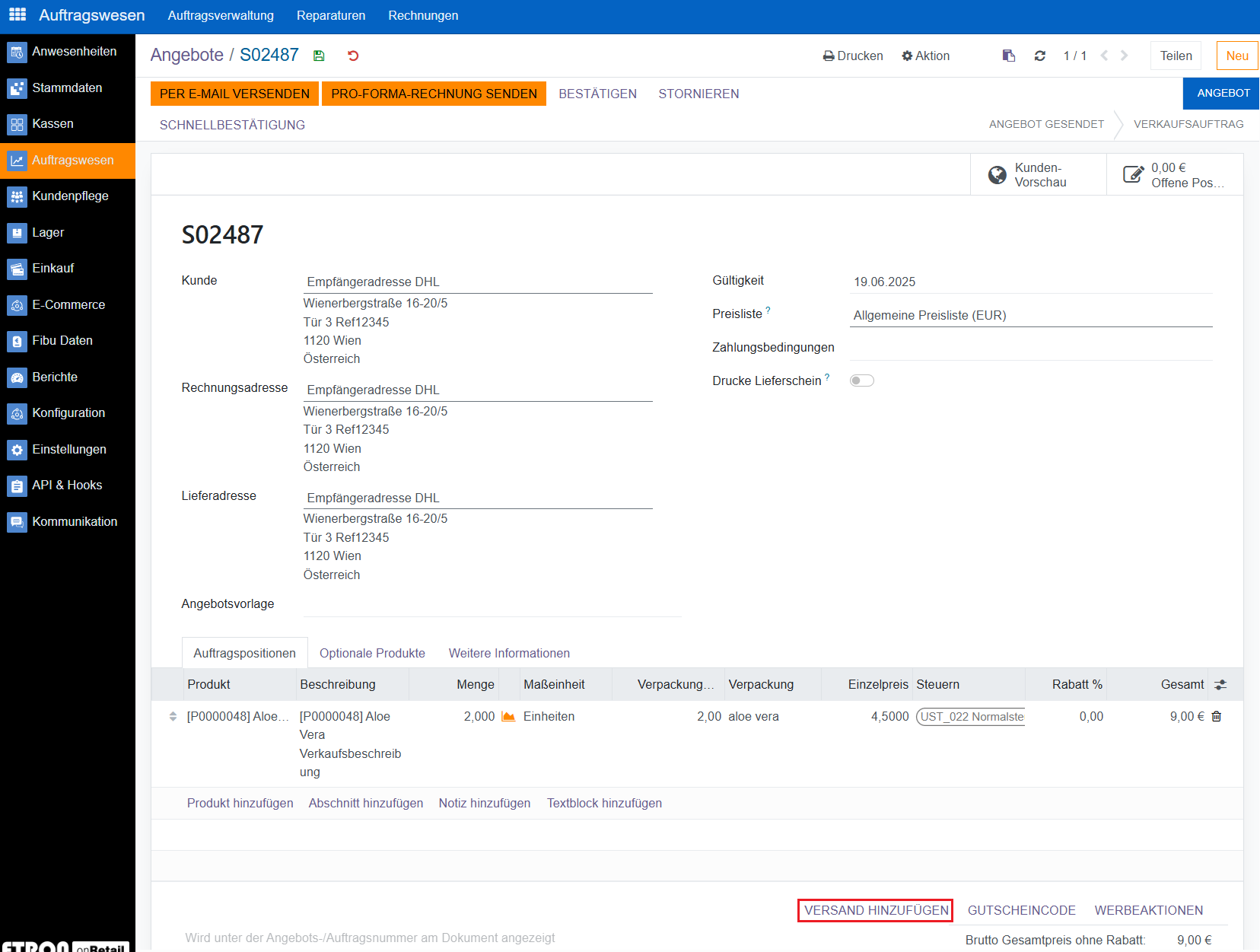The height and width of the screenshot is (952, 1260).
Task: Open the Aktion dropdown menu
Action: 925,56
